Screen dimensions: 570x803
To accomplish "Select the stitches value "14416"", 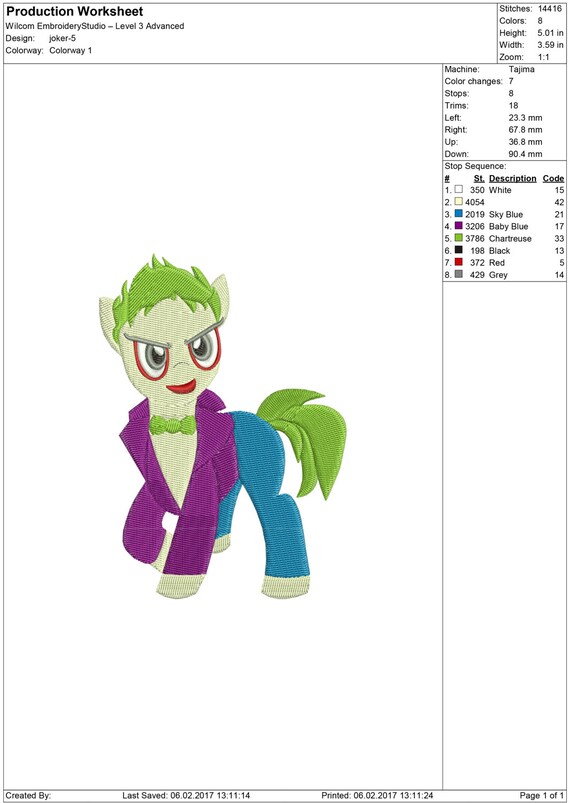I will tap(550, 9).
